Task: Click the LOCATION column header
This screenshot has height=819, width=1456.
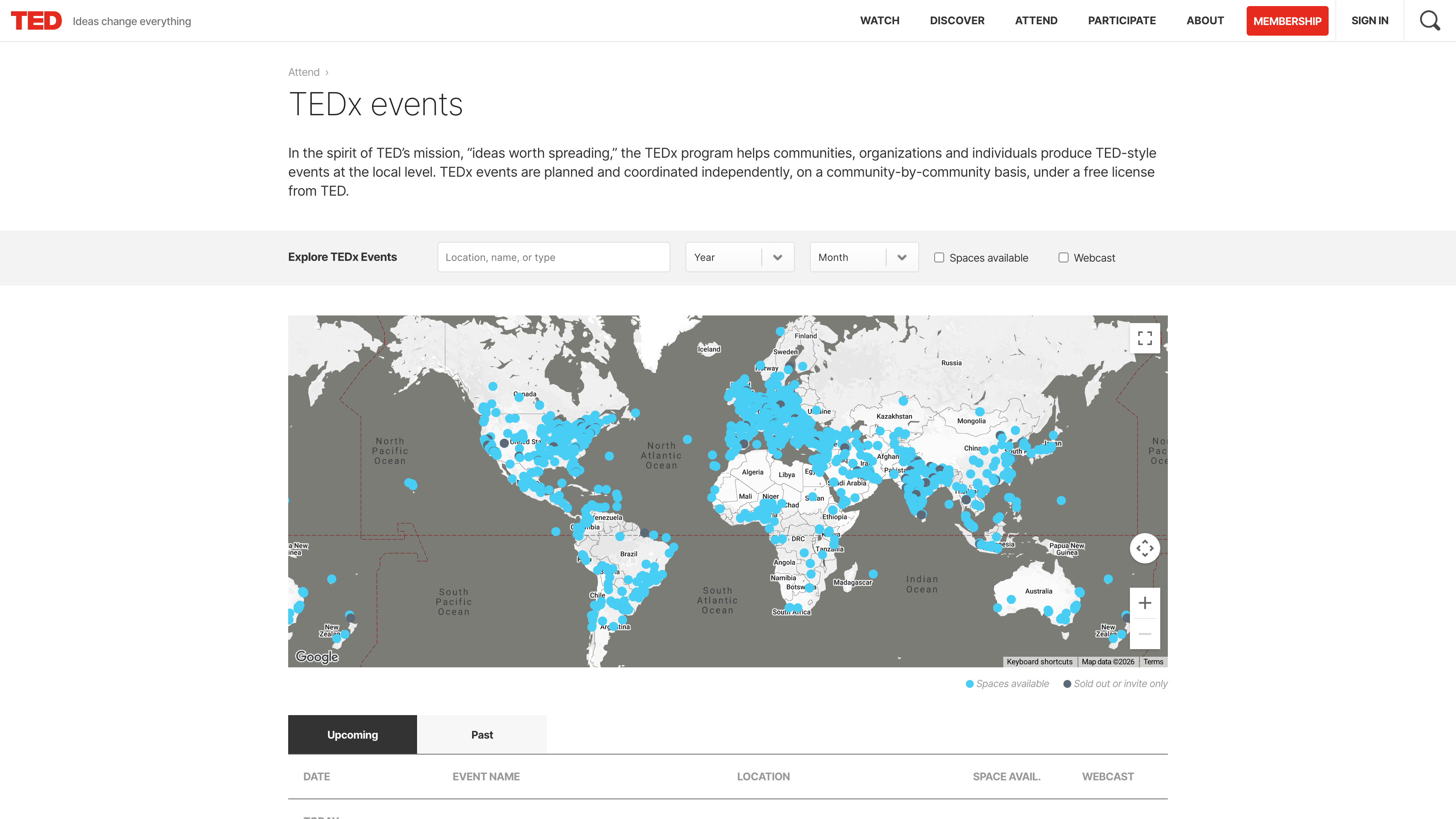Action: point(763,776)
